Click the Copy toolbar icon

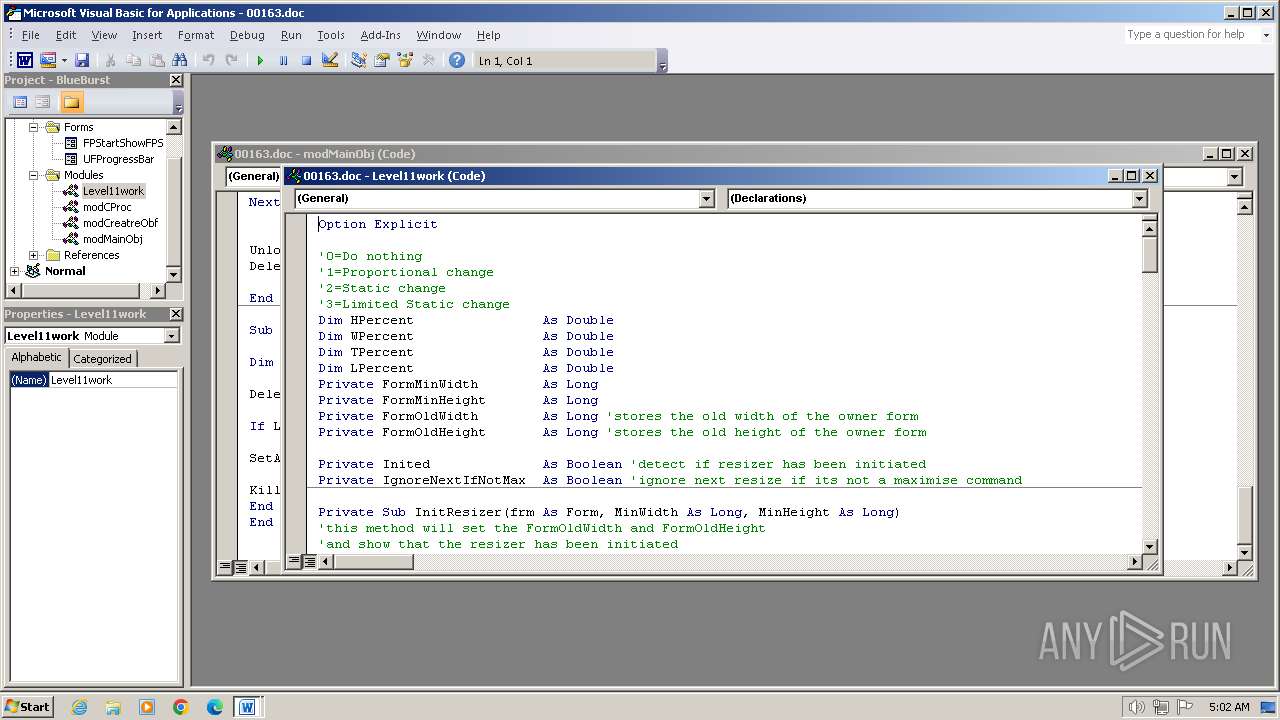pos(134,61)
